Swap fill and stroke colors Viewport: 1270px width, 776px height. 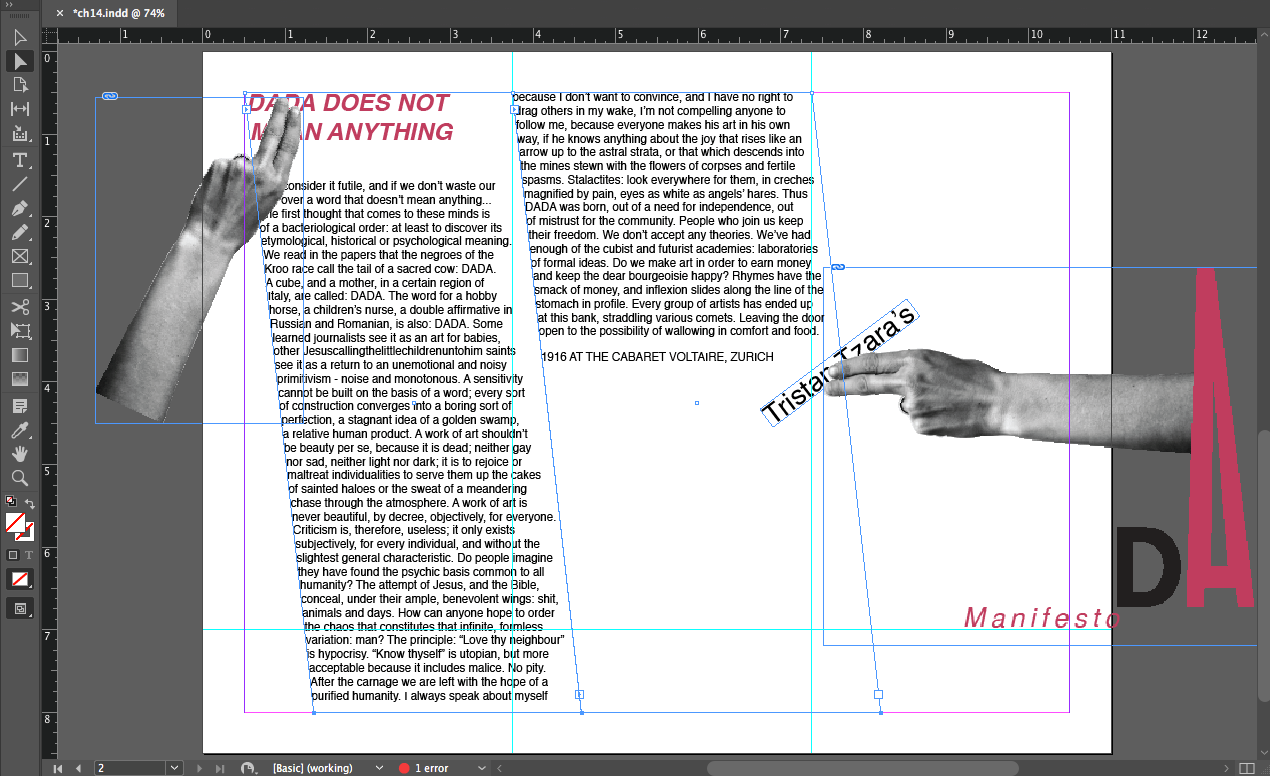click(30, 503)
